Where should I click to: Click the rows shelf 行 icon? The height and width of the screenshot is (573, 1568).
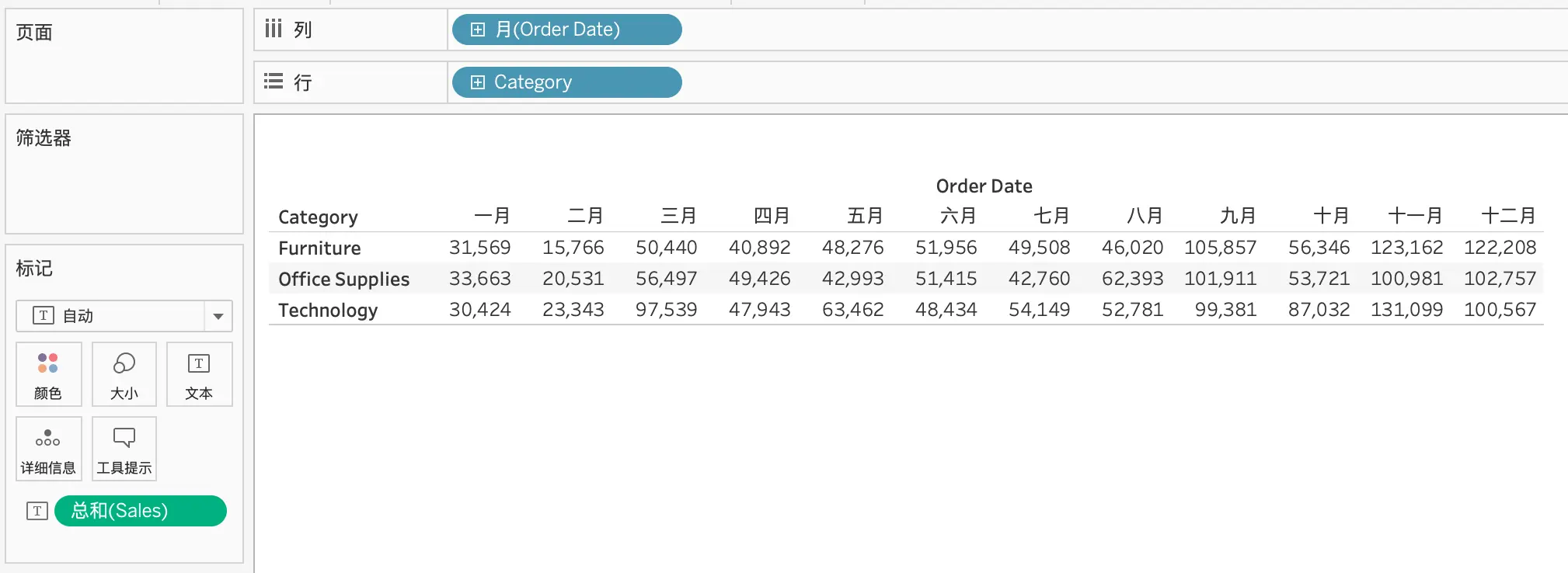pos(273,82)
